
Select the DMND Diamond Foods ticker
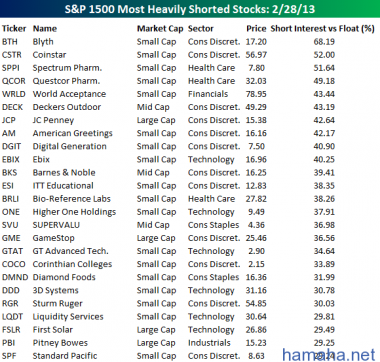tap(15, 277)
